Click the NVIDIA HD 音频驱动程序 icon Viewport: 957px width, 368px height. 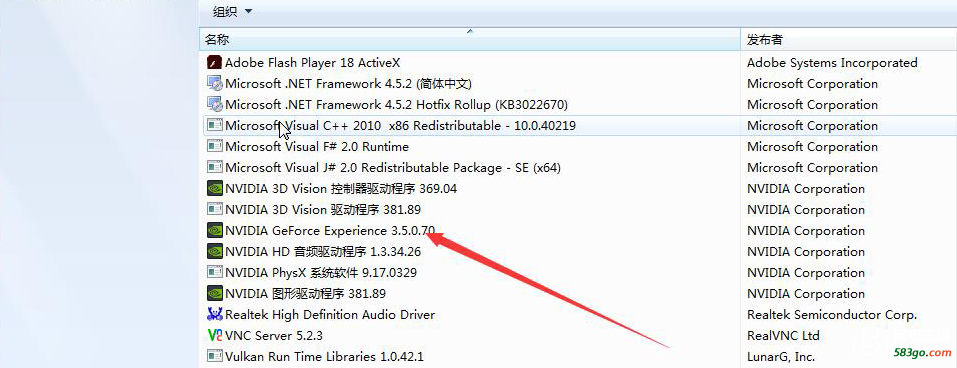coord(214,251)
